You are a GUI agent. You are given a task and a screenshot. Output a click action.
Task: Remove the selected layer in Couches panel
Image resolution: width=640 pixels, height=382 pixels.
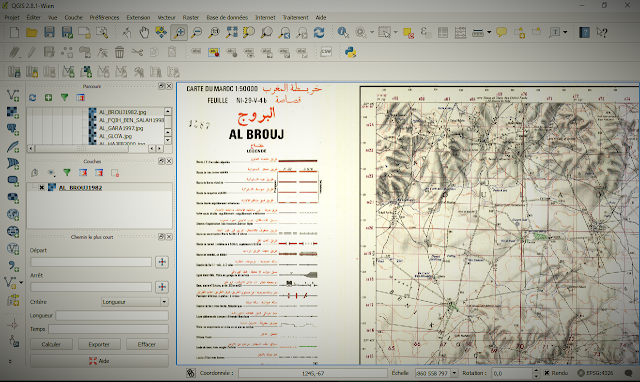coord(115,173)
